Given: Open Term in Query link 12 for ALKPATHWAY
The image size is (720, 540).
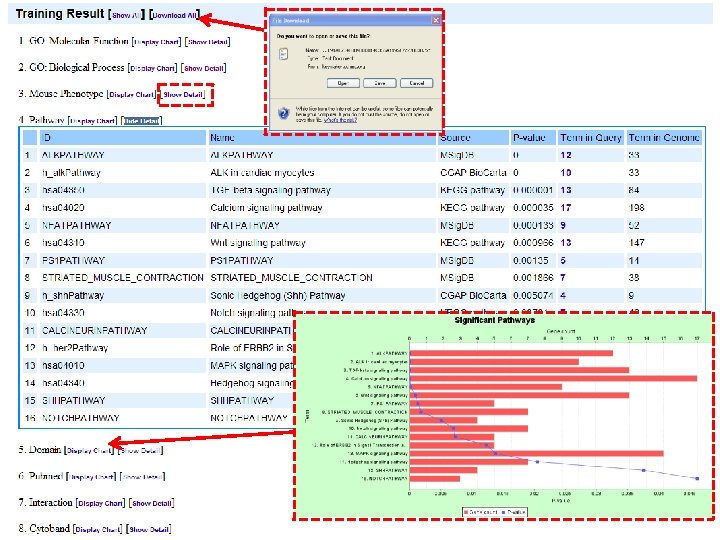Looking at the screenshot, I should click(x=566, y=155).
